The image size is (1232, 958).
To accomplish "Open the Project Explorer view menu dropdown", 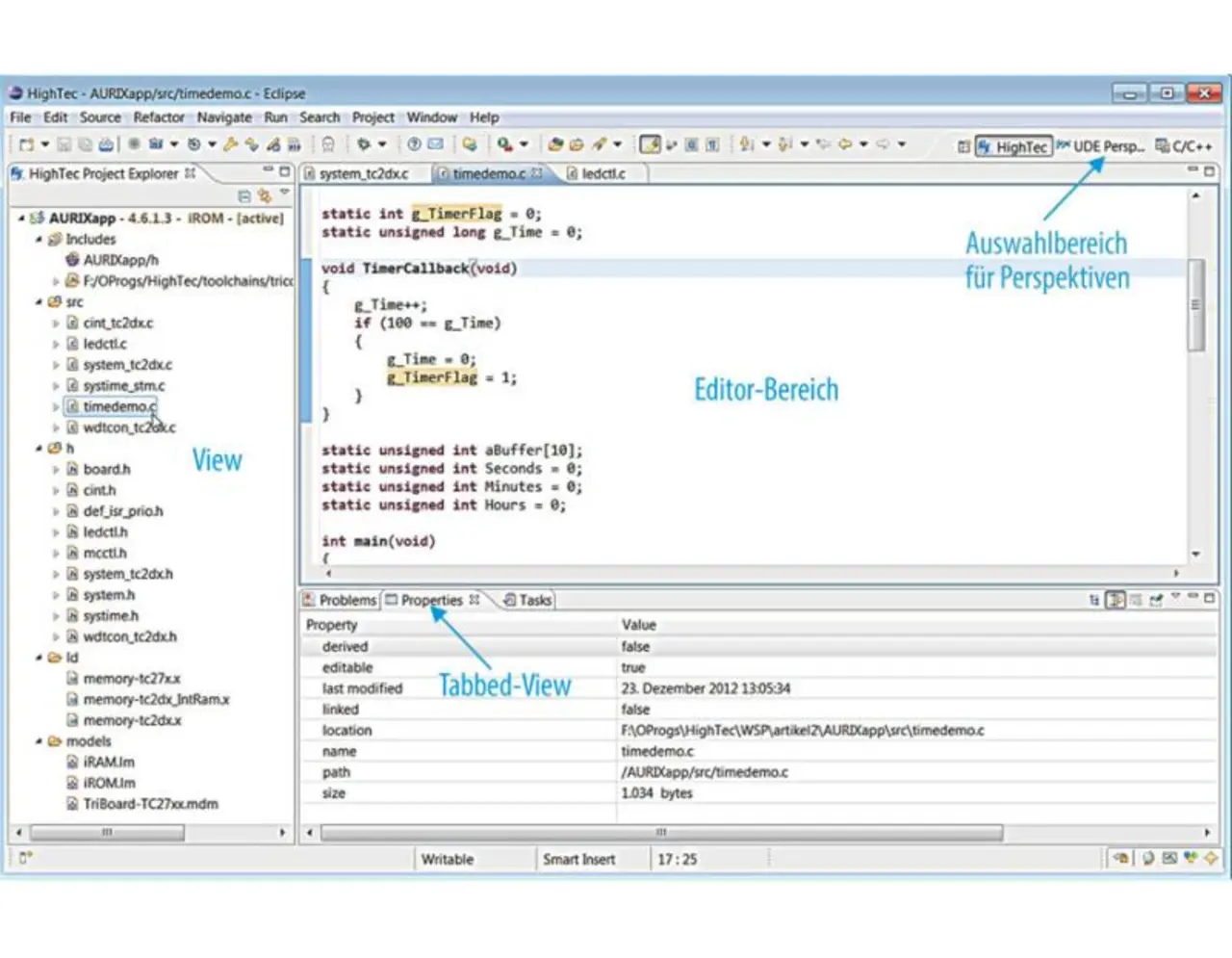I will click(x=285, y=194).
